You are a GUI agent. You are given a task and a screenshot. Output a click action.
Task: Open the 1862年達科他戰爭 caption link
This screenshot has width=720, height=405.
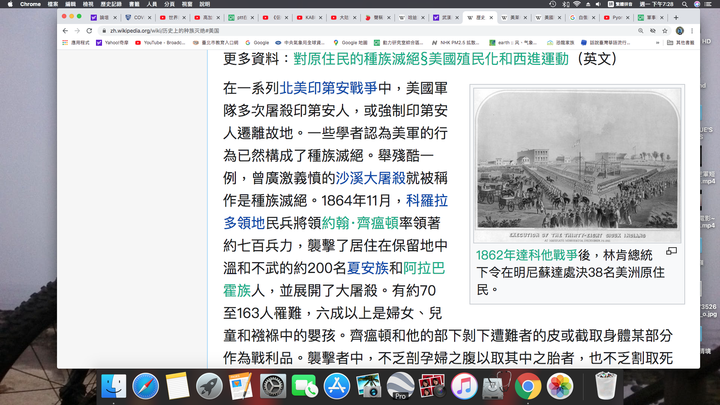527,255
